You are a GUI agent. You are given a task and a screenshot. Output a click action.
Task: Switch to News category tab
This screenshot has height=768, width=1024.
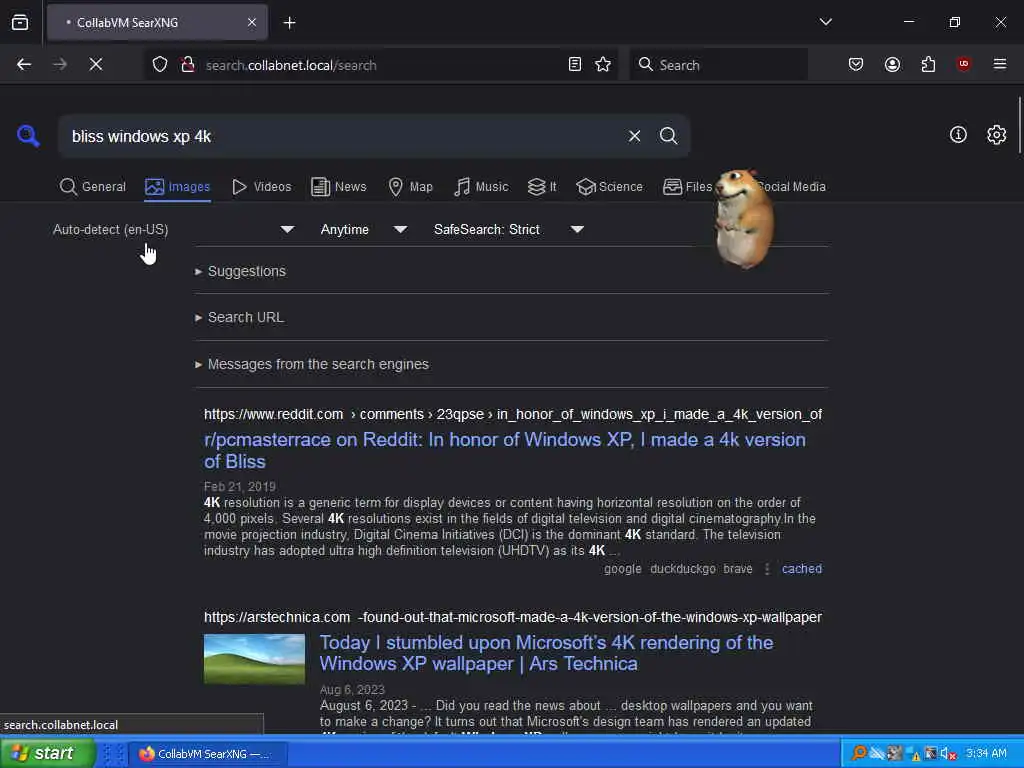339,187
